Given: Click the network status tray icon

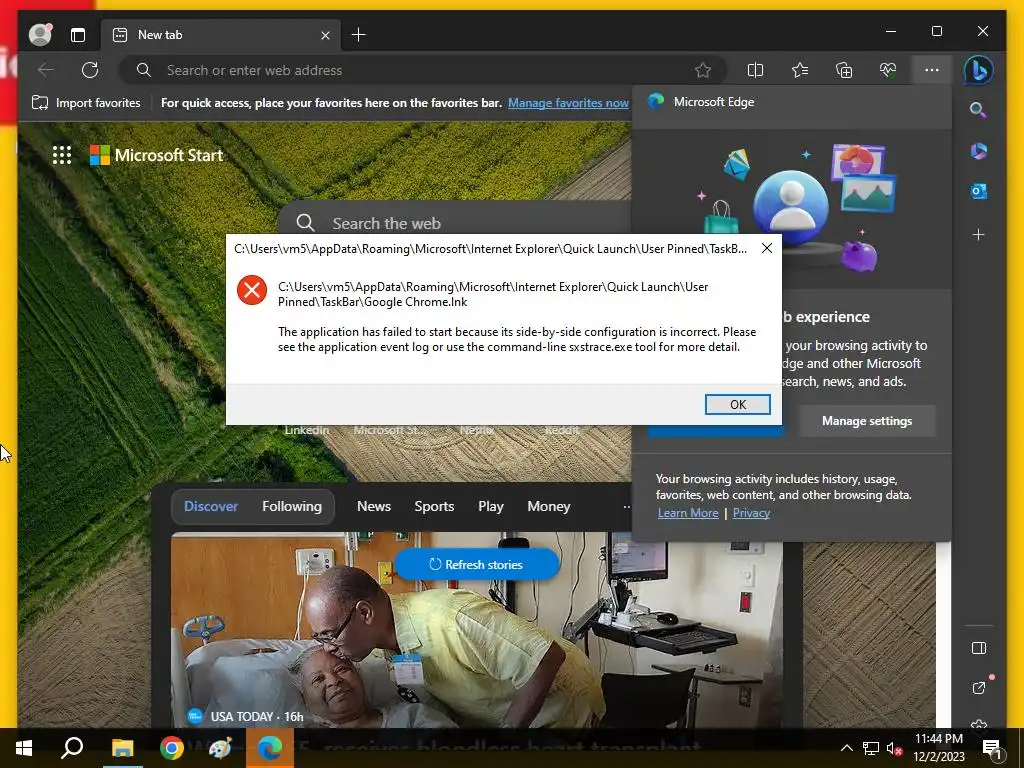Looking at the screenshot, I should pos(871,748).
